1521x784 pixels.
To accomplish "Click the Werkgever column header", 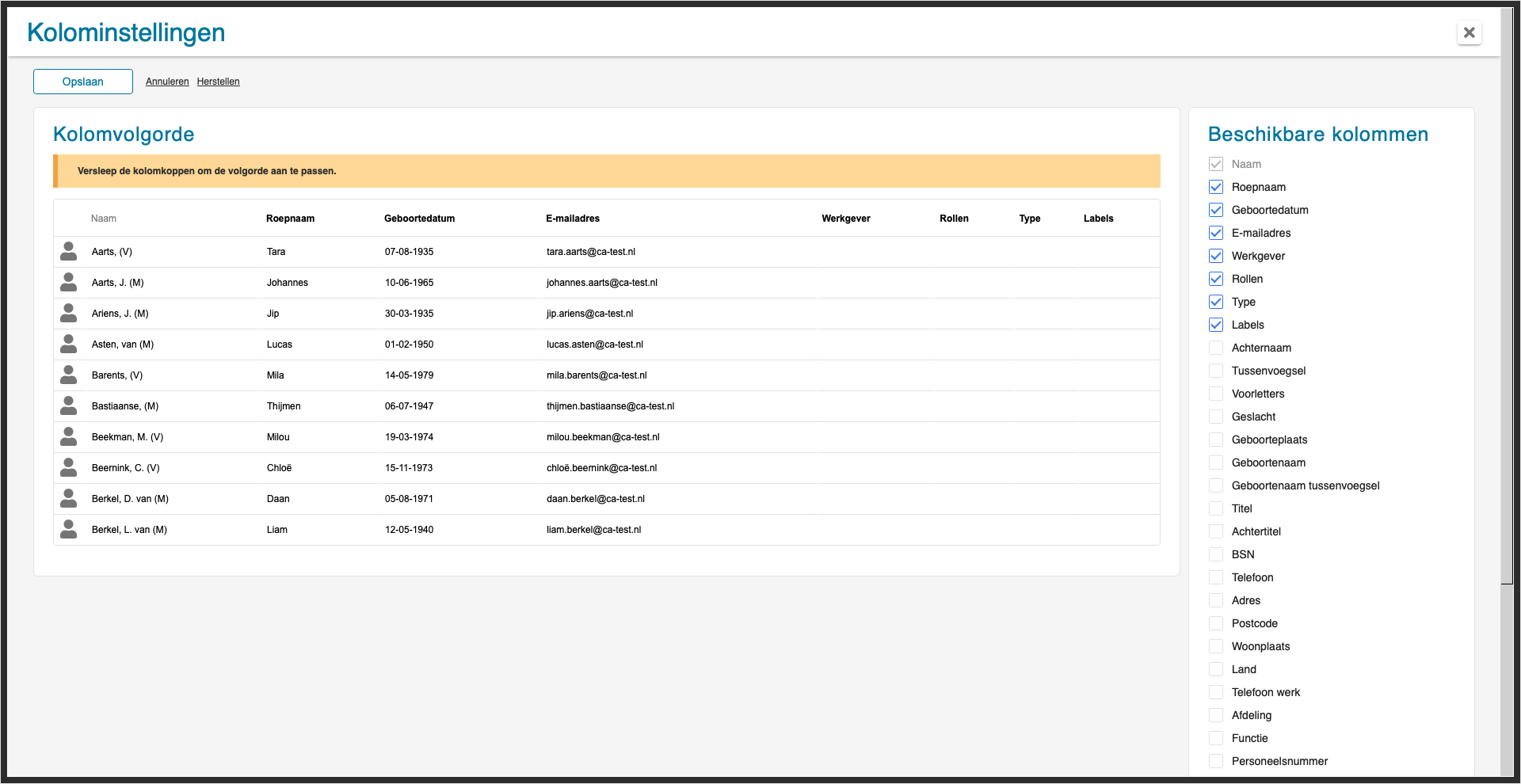I will pyautogui.click(x=845, y=219).
